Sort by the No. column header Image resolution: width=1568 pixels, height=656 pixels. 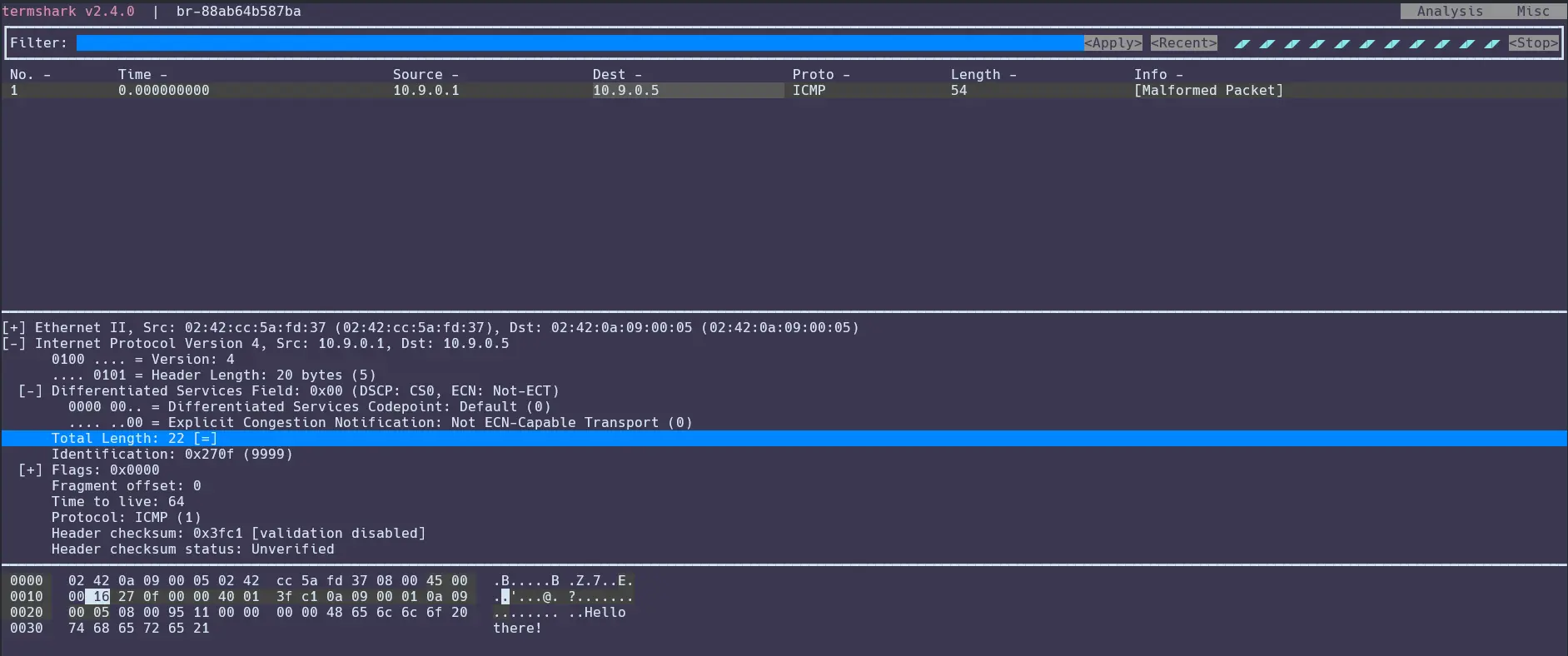click(30, 75)
